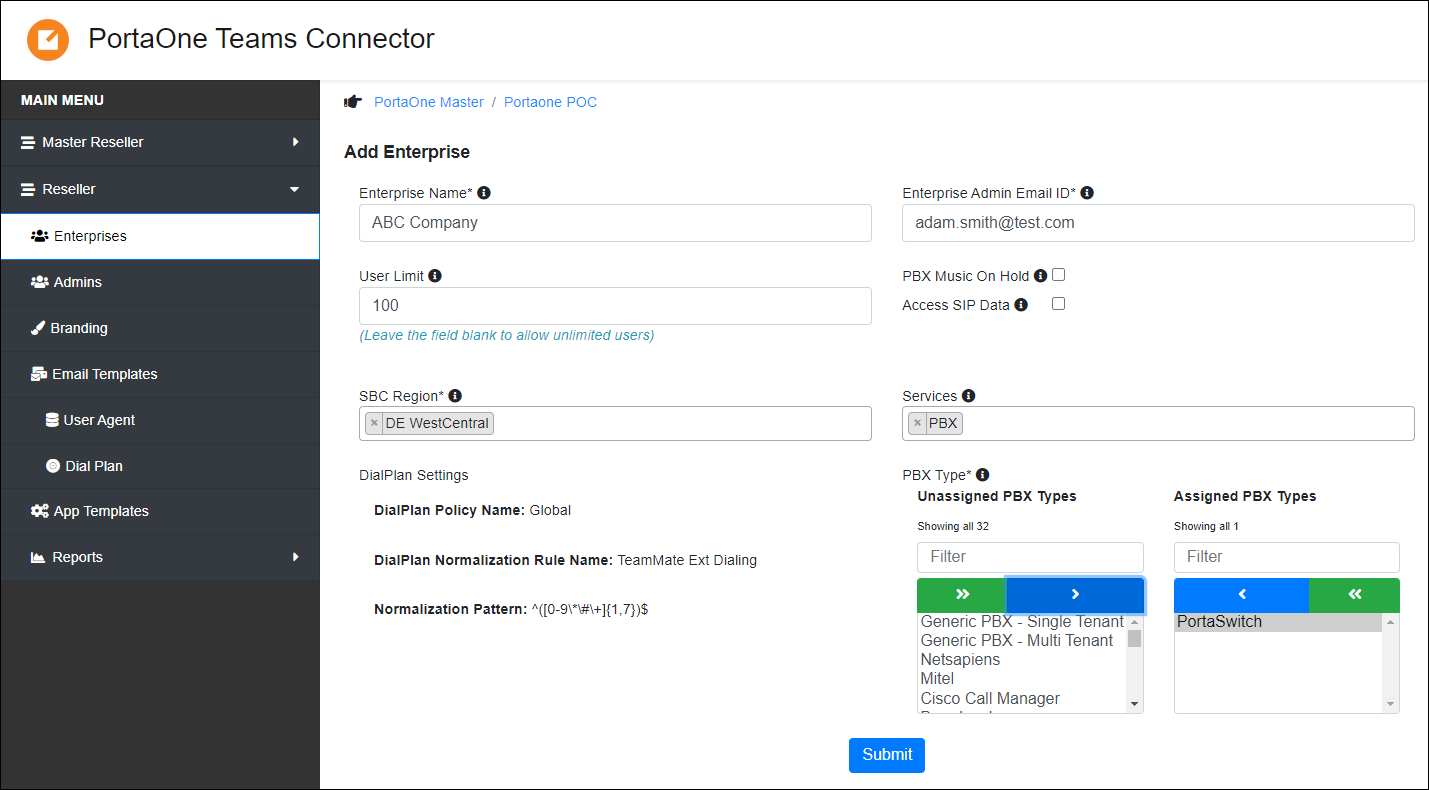1429x790 pixels.
Task: Select Dial Plan menu item
Action: [160, 466]
